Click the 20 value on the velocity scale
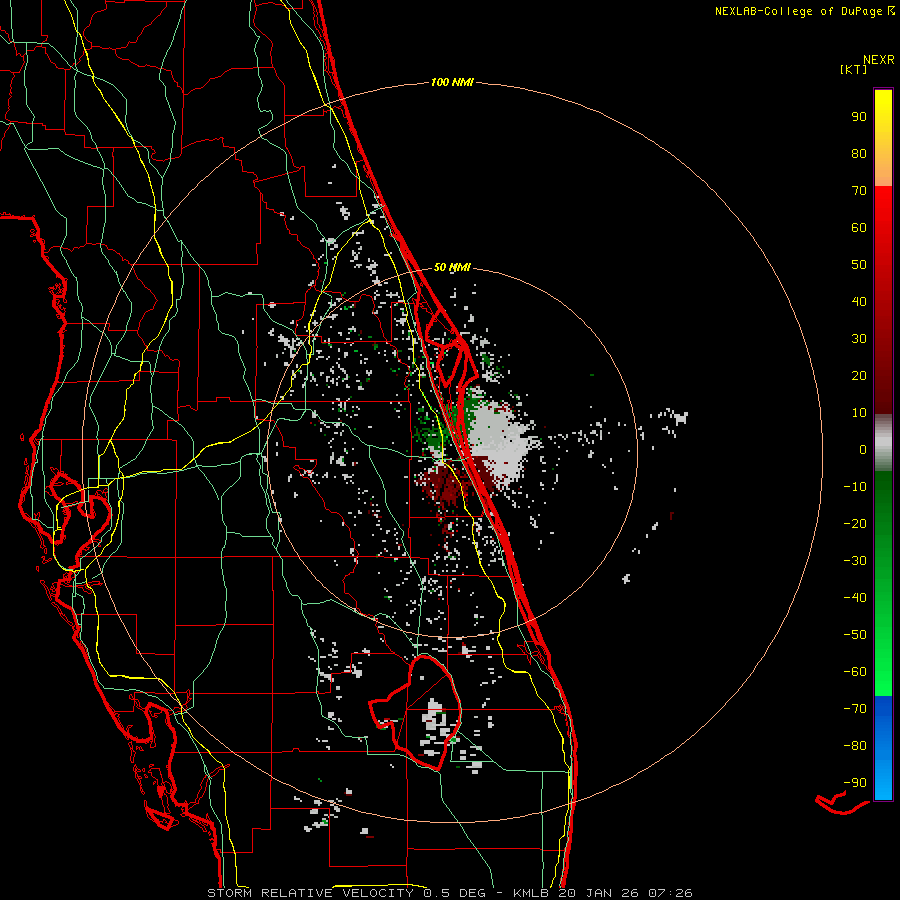 [x=859, y=376]
